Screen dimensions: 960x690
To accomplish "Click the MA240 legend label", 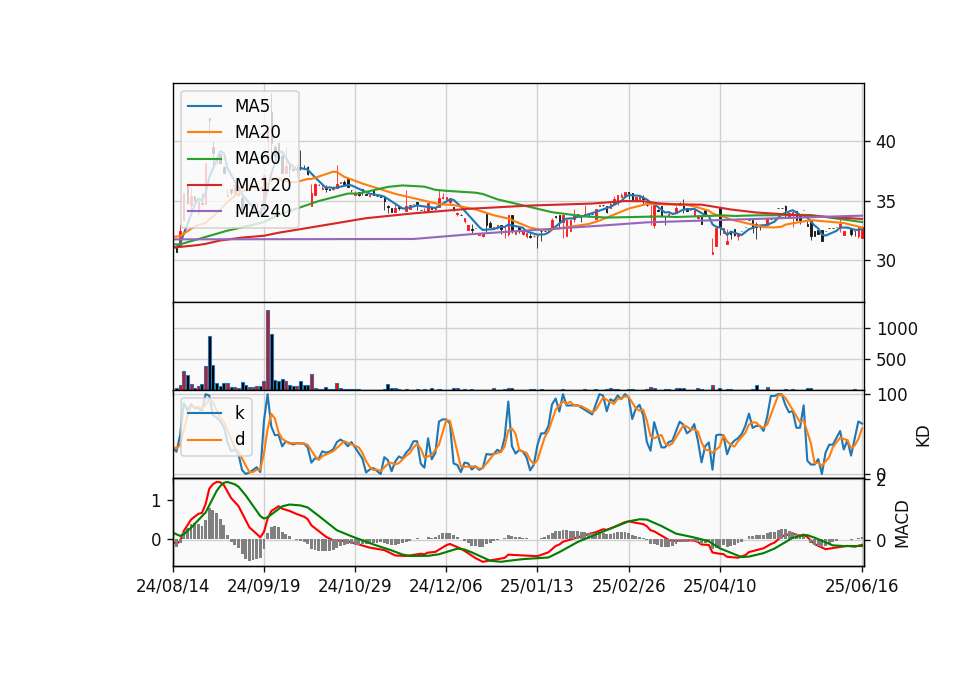I will pyautogui.click(x=263, y=211).
